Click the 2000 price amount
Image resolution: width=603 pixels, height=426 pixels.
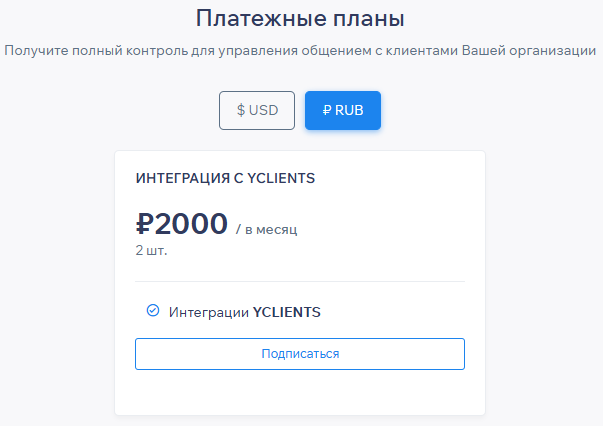point(192,225)
